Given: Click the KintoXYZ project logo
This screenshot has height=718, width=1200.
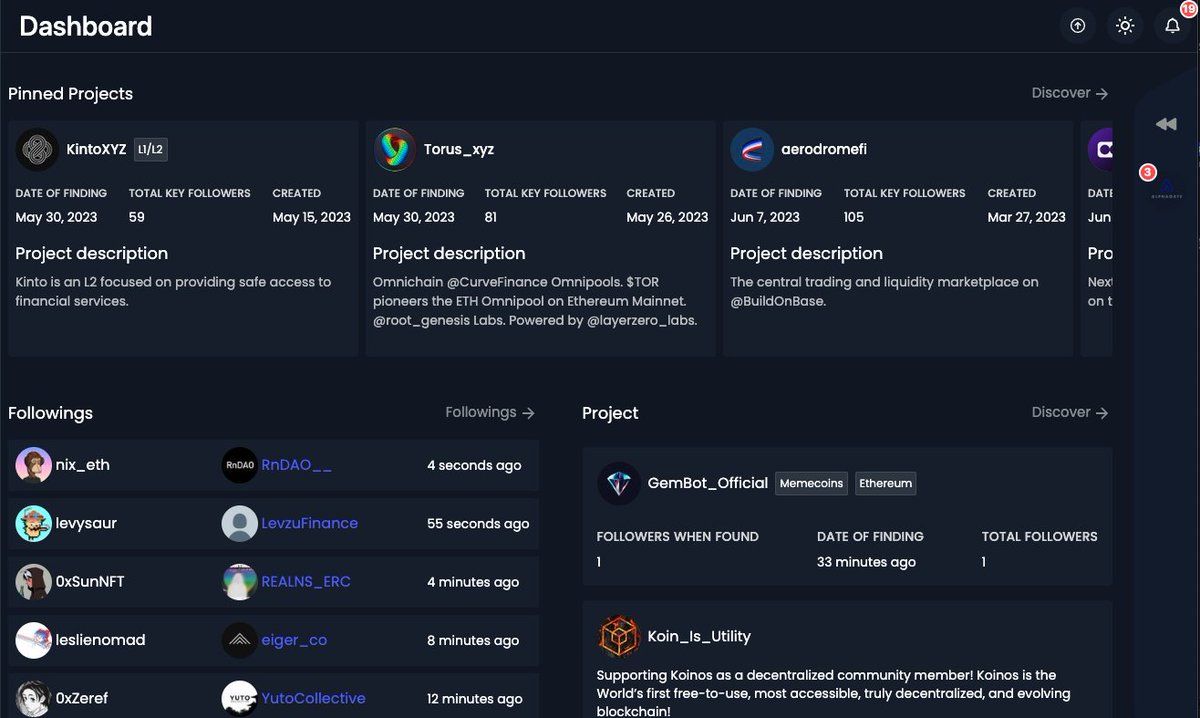Looking at the screenshot, I should point(36,148).
